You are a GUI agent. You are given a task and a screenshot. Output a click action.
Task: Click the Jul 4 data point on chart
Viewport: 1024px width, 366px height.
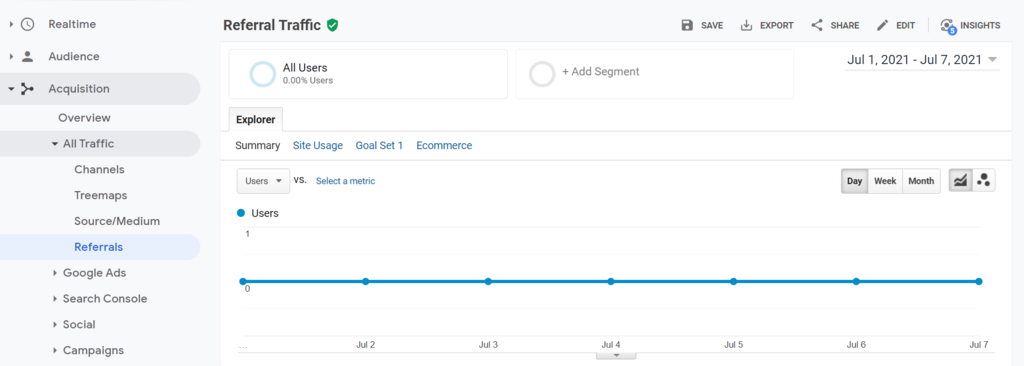tap(611, 282)
